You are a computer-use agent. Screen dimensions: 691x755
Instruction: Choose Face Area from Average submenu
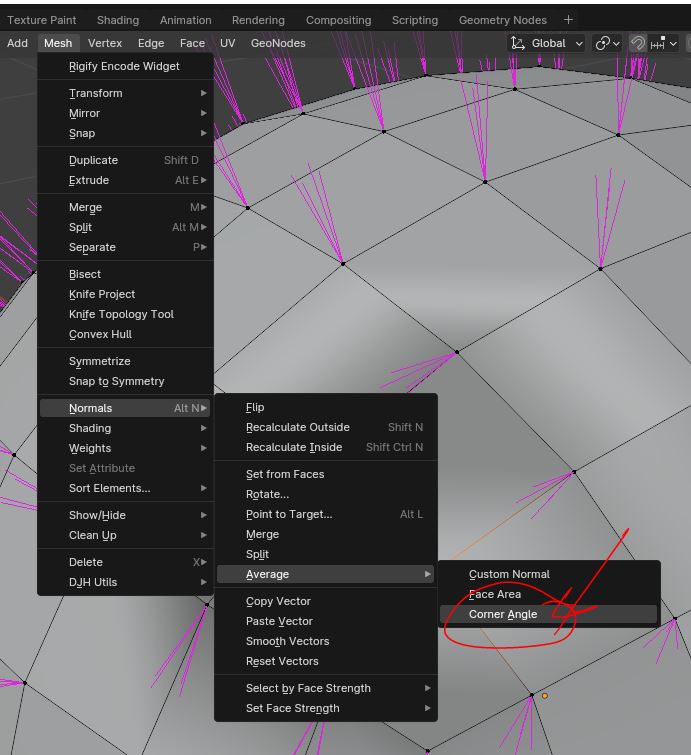pyautogui.click(x=495, y=594)
